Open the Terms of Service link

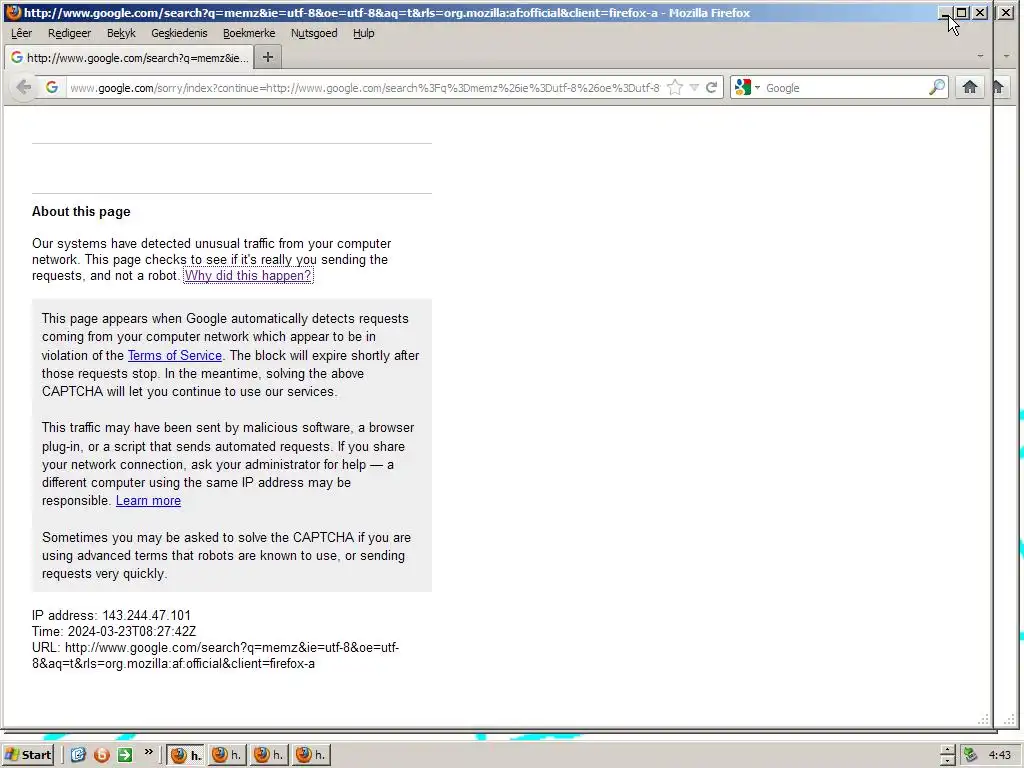(x=174, y=355)
